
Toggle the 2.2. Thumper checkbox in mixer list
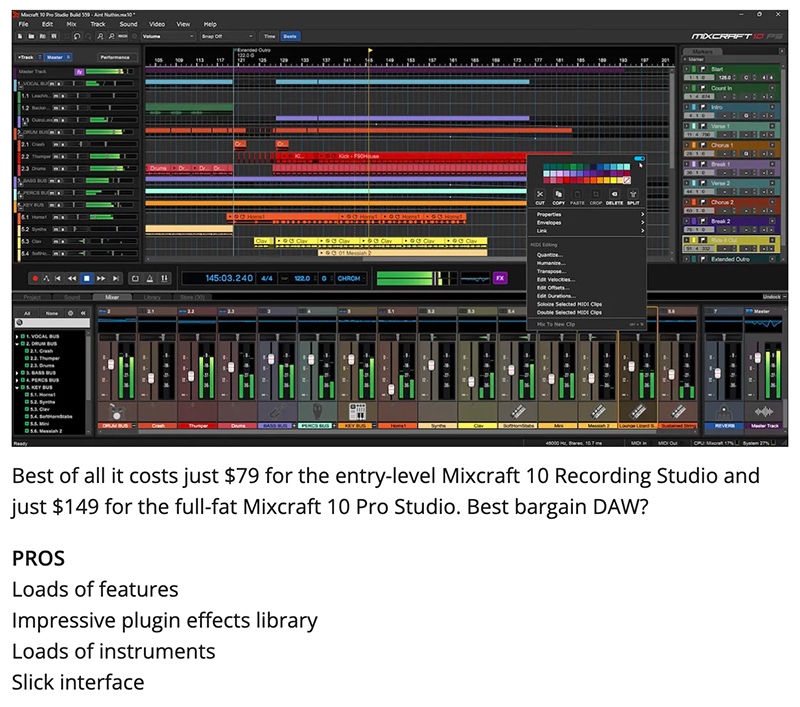tap(28, 358)
